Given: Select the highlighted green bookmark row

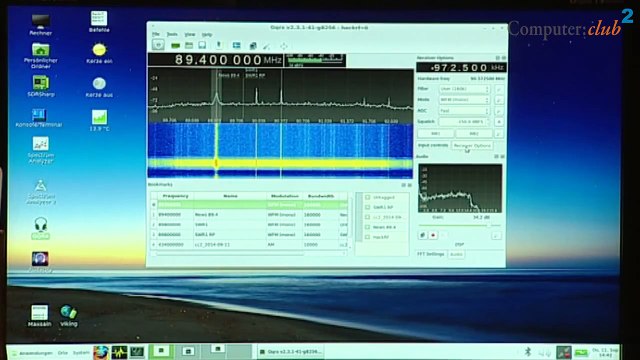Looking at the screenshot, I should (249, 204).
